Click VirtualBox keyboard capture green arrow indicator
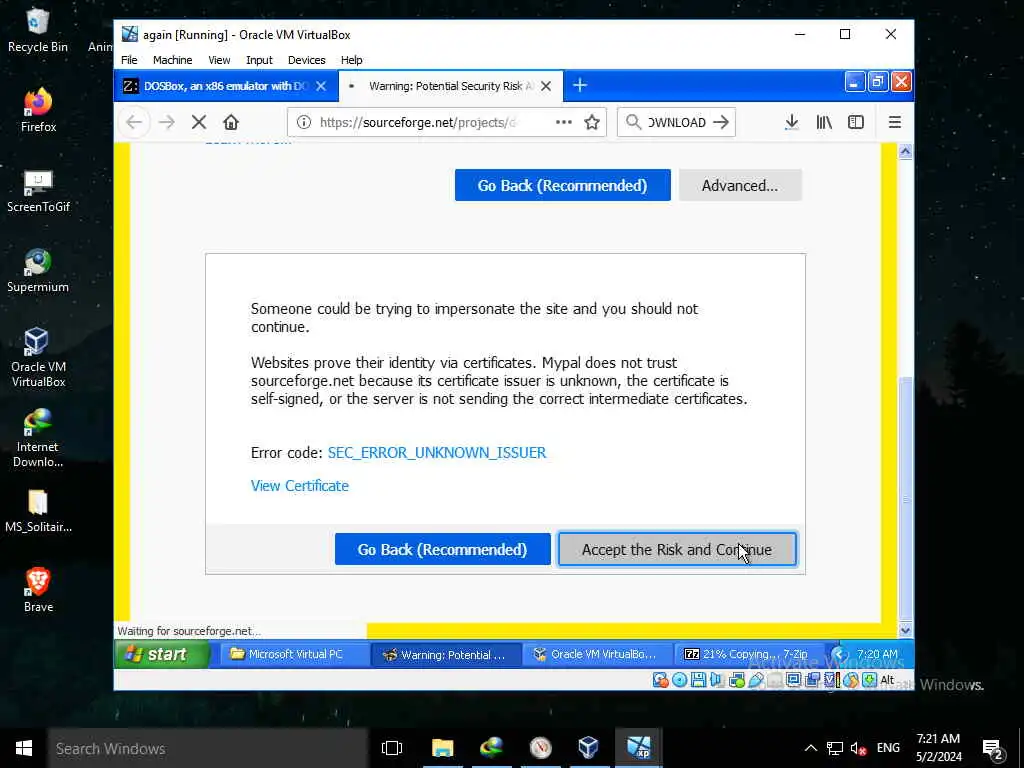The image size is (1024, 768). pyautogui.click(x=869, y=680)
